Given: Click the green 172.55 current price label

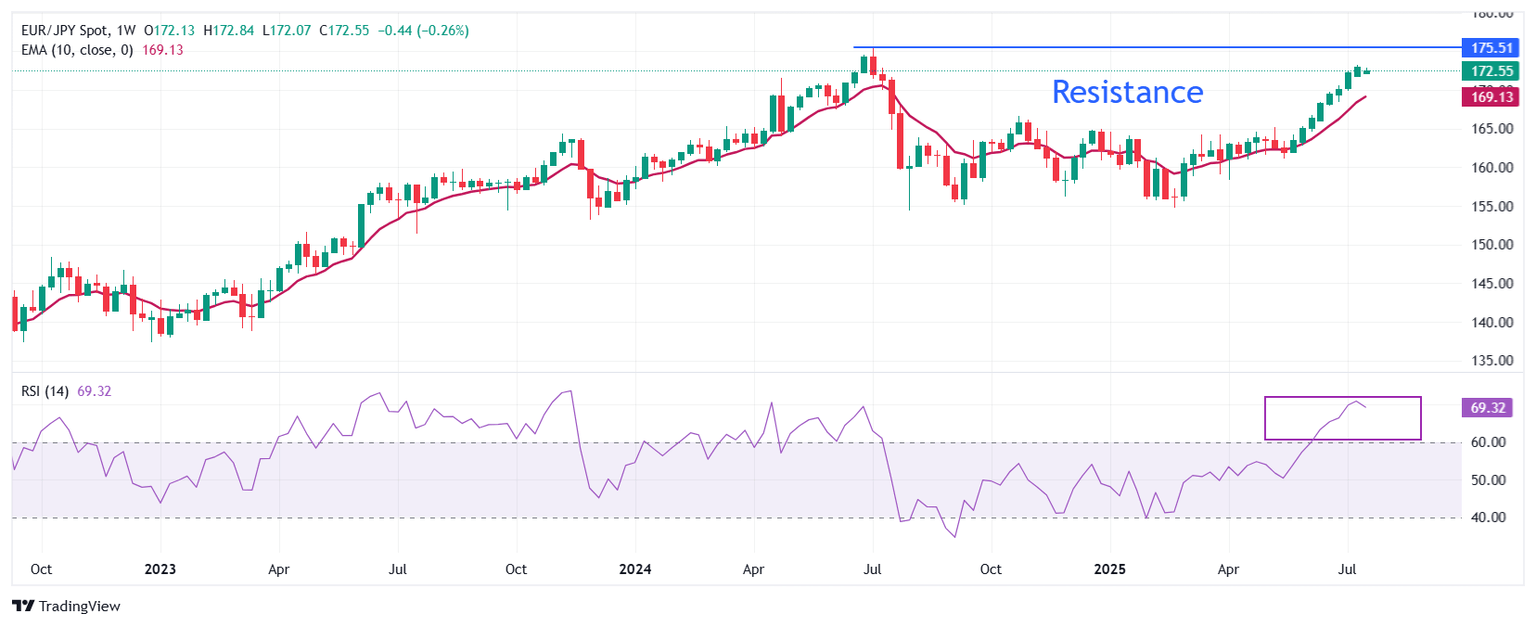Looking at the screenshot, I should coord(1489,71).
